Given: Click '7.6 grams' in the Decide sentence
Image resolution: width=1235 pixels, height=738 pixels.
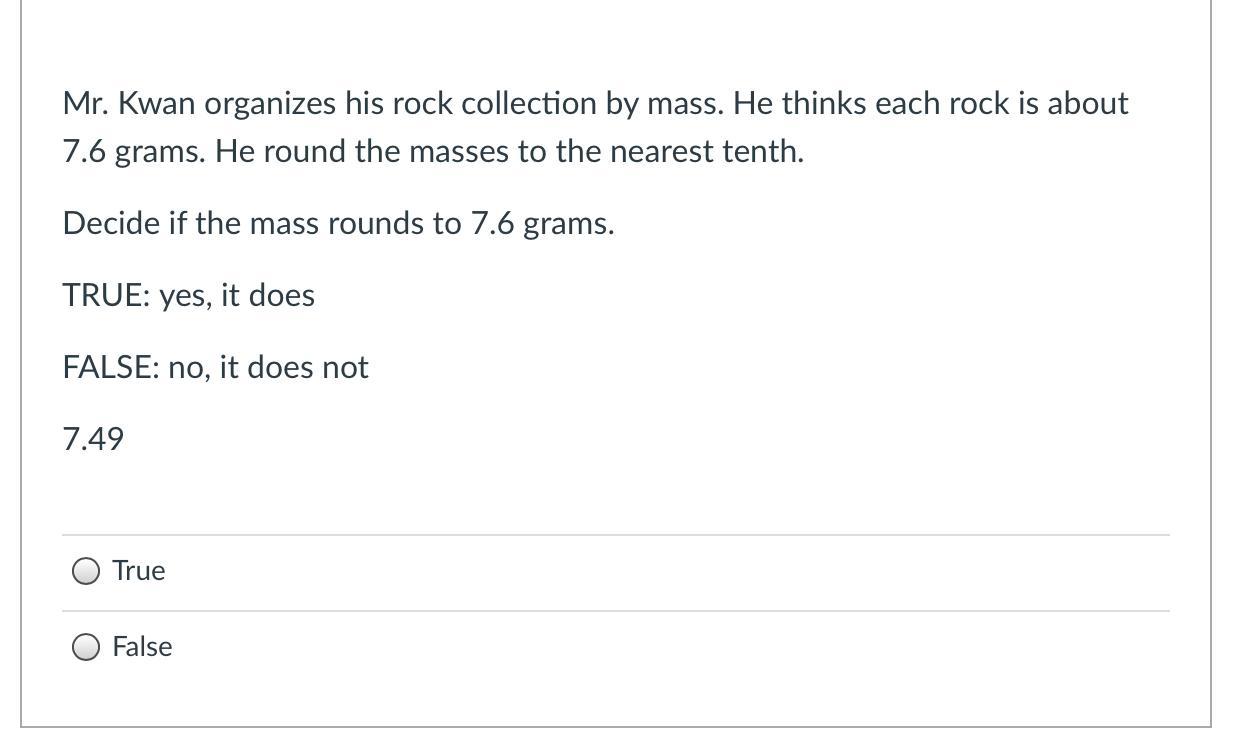Looking at the screenshot, I should (x=541, y=223).
